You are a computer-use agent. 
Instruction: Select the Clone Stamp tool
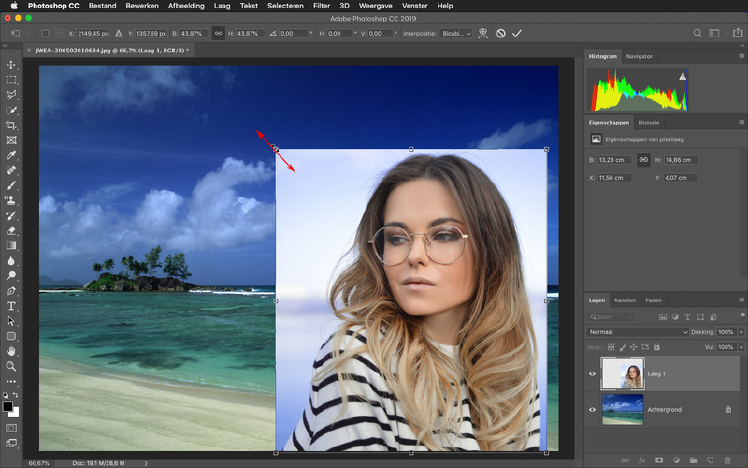pyautogui.click(x=11, y=200)
